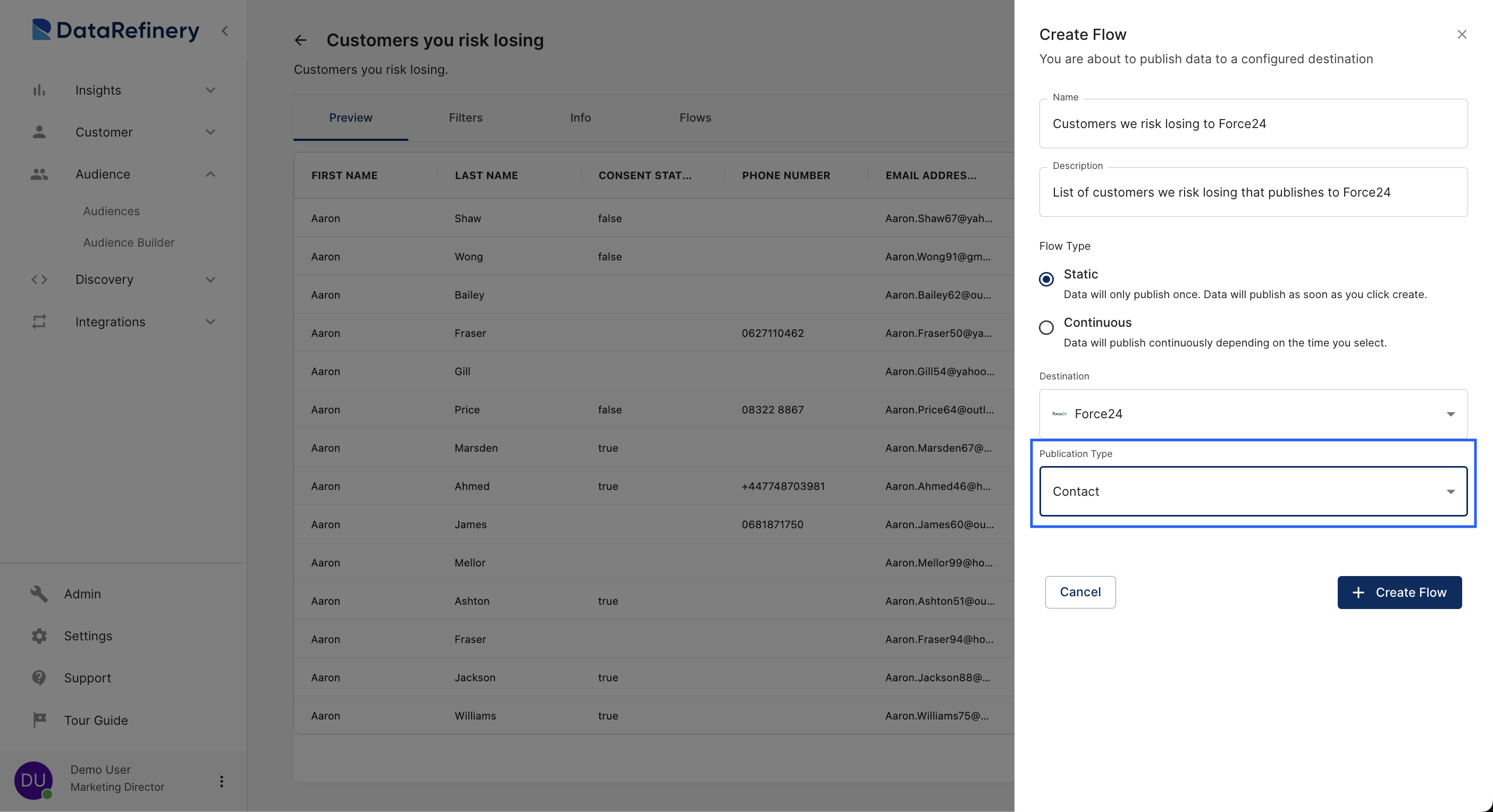This screenshot has width=1493, height=812.
Task: Open the Support section
Action: [x=87, y=677]
